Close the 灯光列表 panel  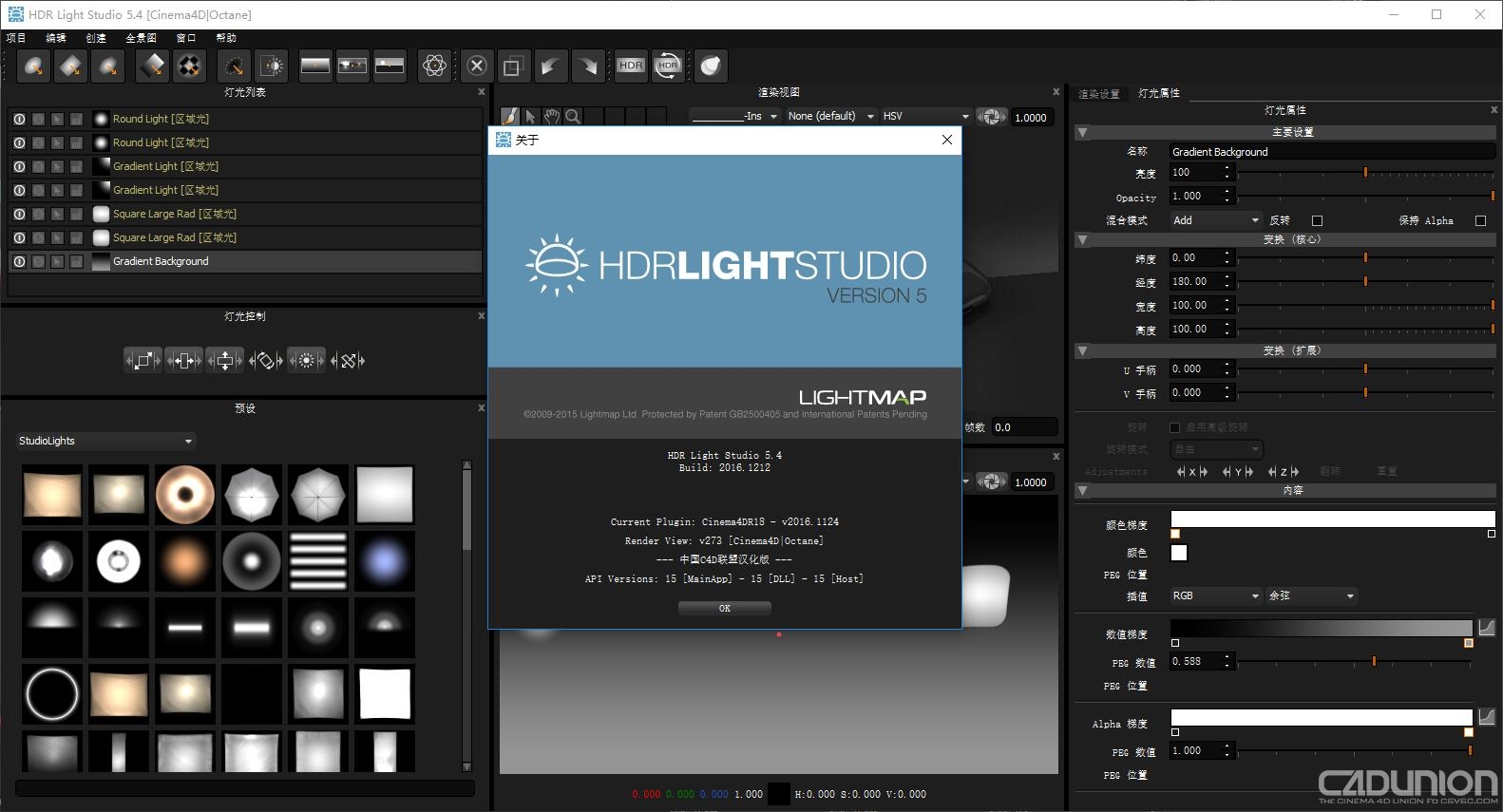click(x=481, y=92)
